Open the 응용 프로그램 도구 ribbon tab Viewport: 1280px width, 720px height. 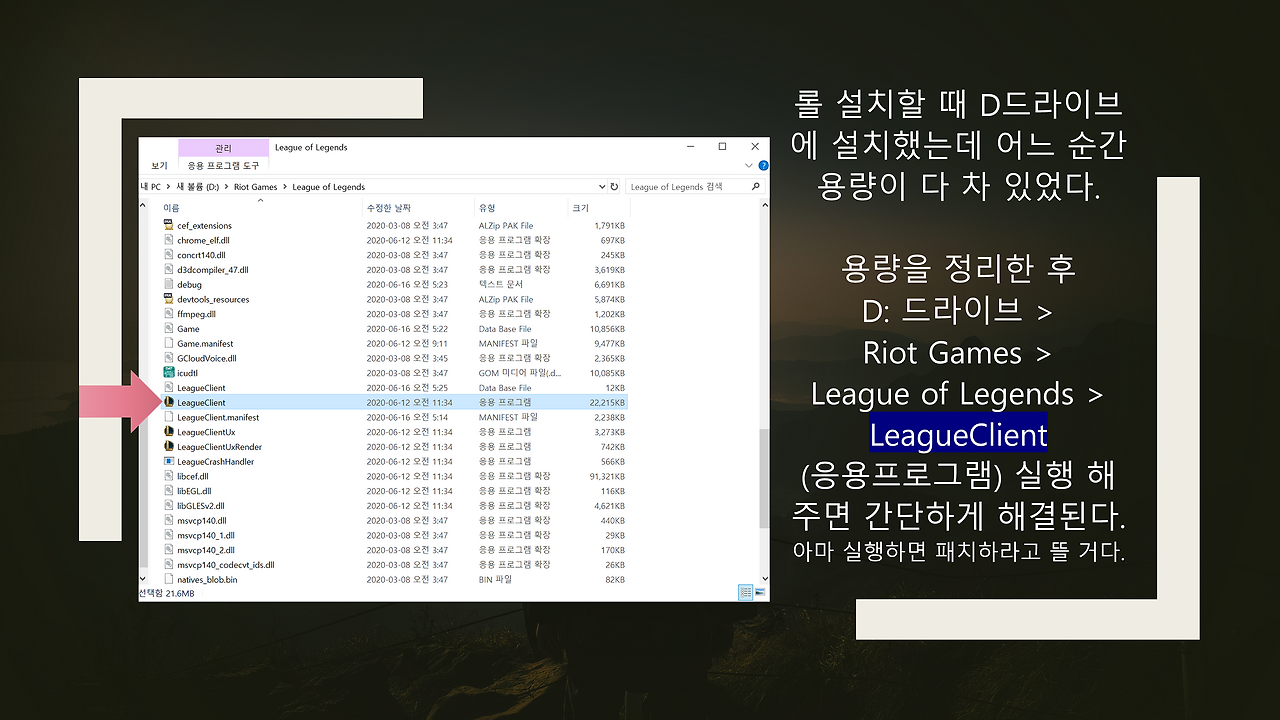click(x=223, y=165)
